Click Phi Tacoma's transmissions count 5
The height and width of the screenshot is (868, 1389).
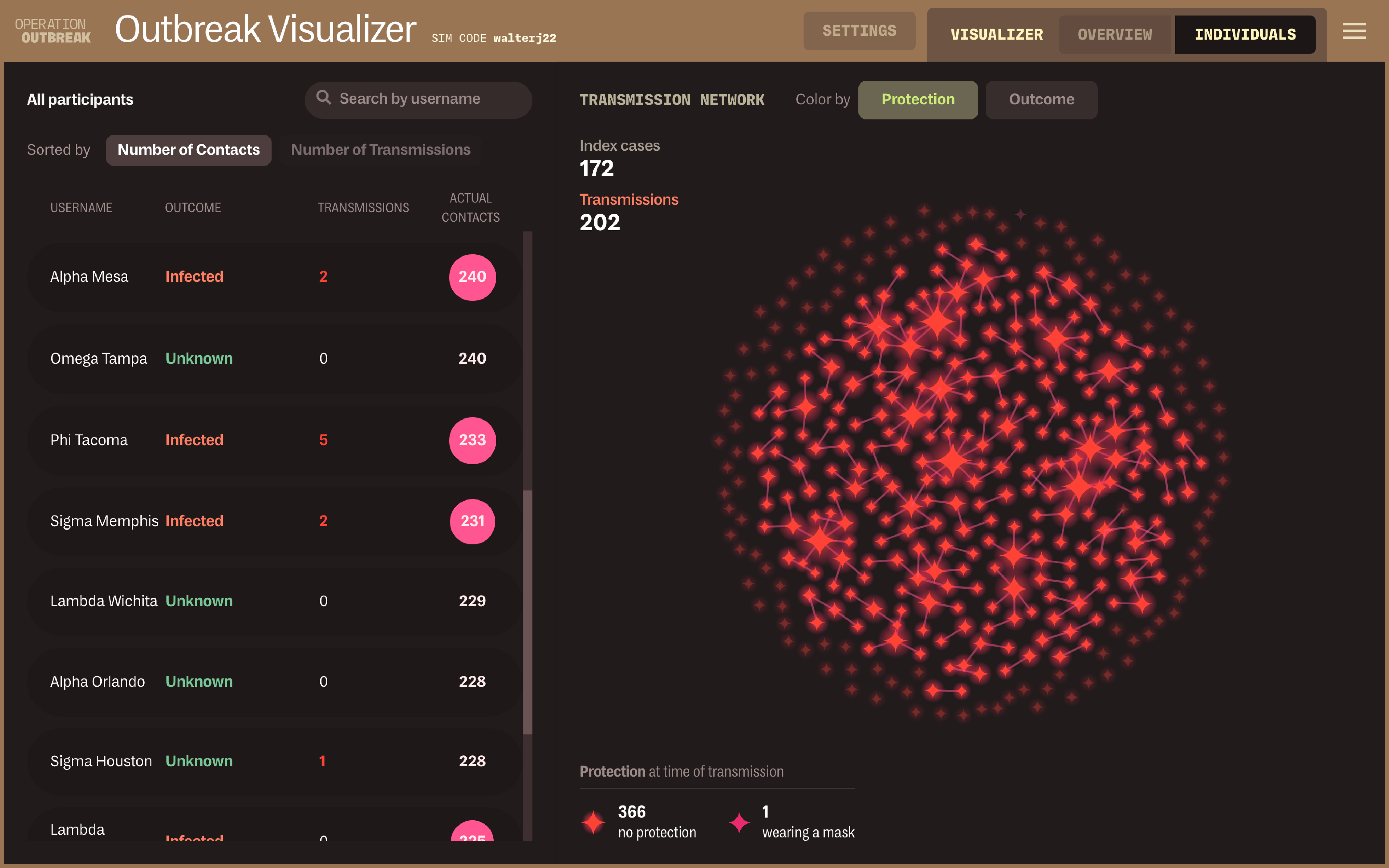[x=323, y=440]
